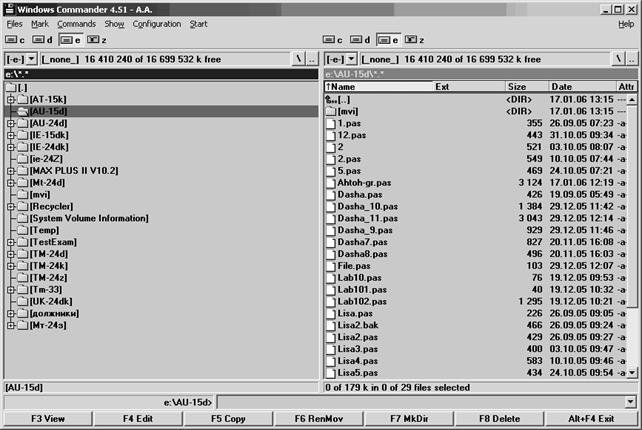Expand the [Recycler] tree node

point(11,206)
